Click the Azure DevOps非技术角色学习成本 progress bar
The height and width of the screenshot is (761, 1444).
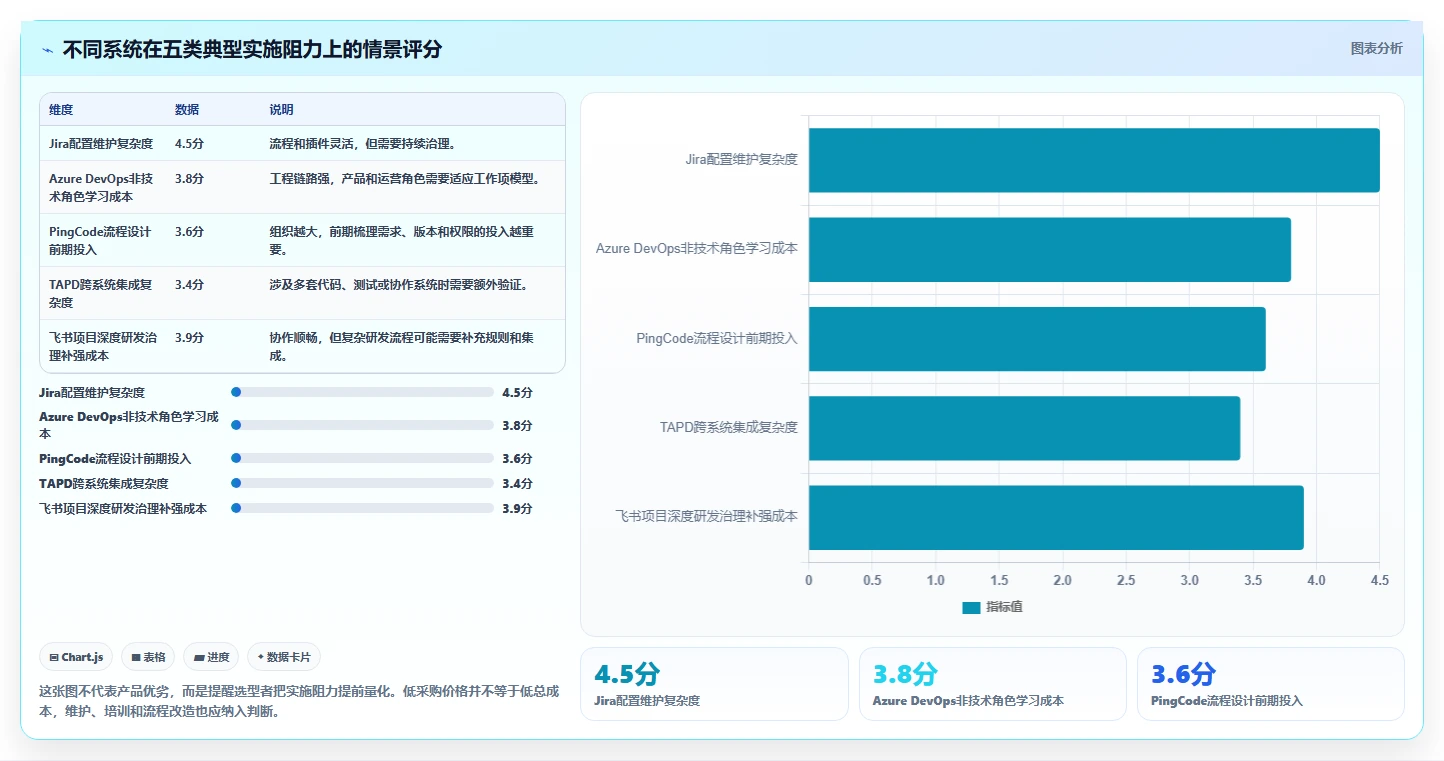click(362, 425)
